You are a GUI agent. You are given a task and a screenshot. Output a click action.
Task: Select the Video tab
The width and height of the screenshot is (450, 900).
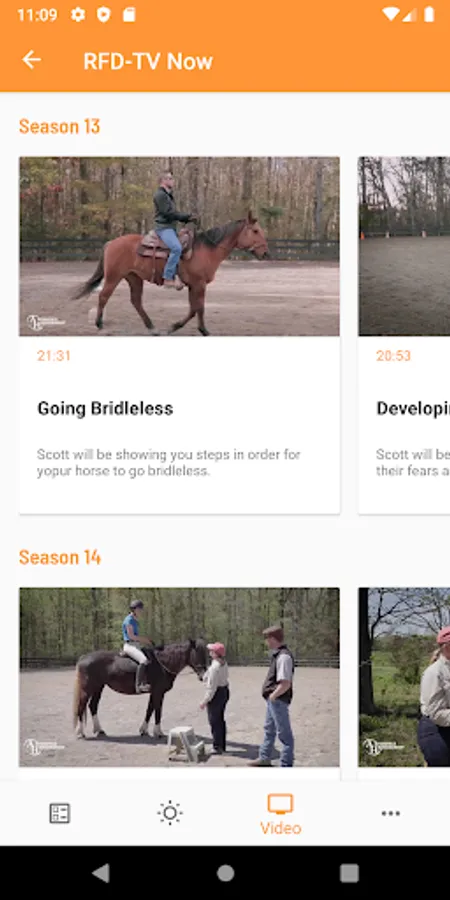pyautogui.click(x=281, y=814)
